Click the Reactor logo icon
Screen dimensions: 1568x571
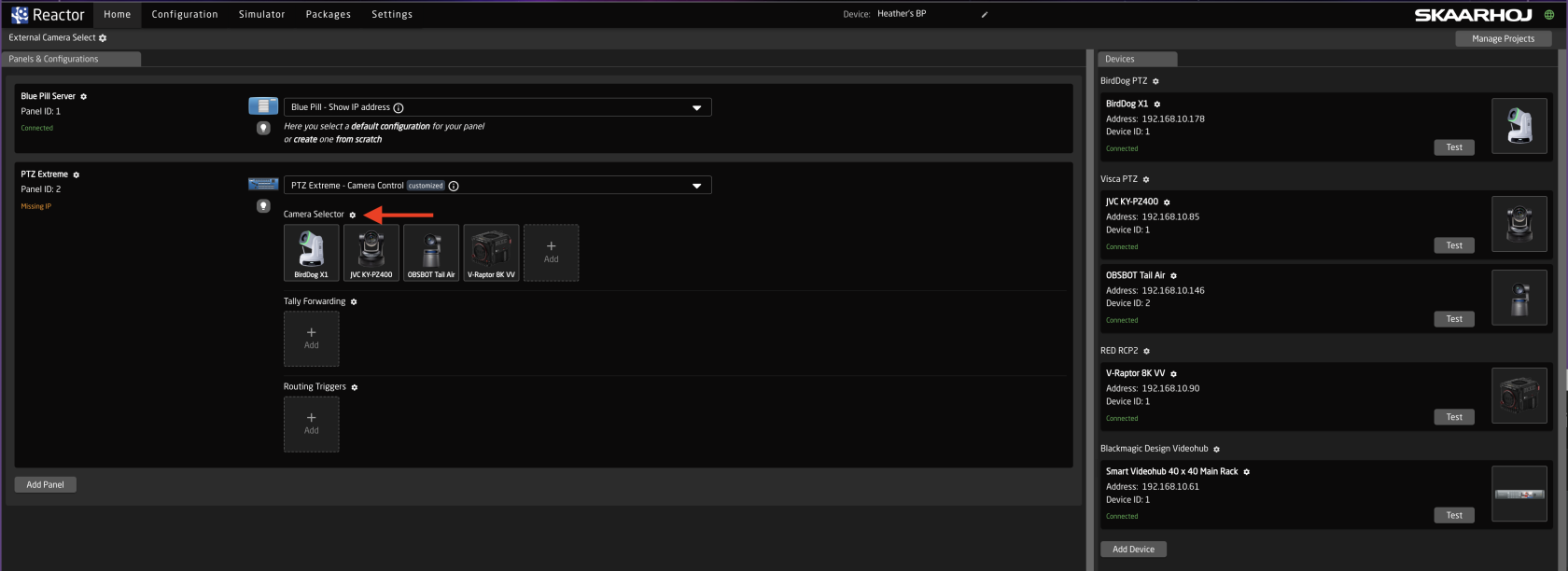tap(20, 14)
